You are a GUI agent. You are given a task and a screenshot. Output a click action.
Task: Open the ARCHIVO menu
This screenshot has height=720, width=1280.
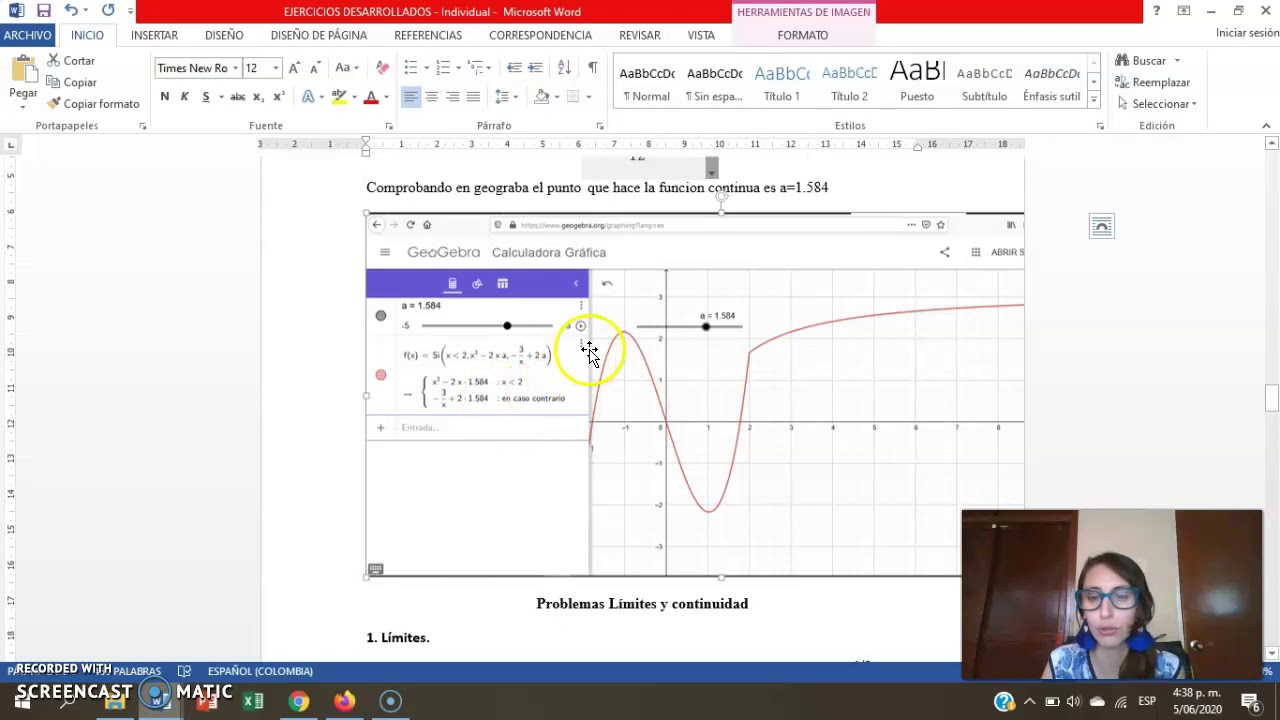point(28,35)
